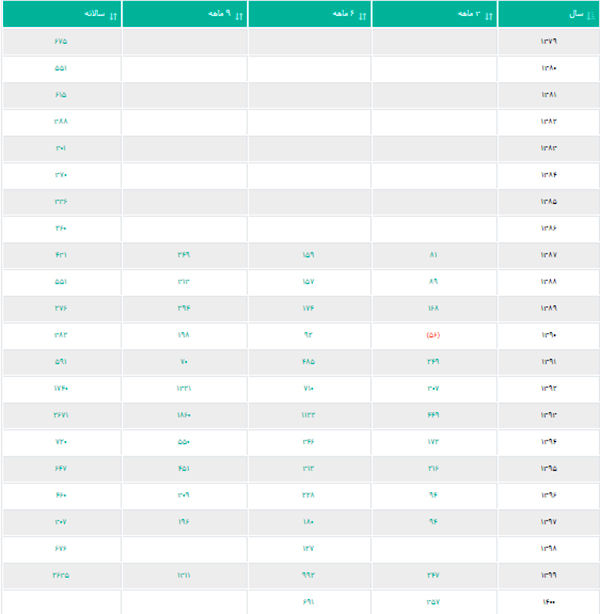The width and height of the screenshot is (600, 614).
Task: Click the سالانه value ۵۵۱ in row ۱۳۸۸
Action: 61,281
